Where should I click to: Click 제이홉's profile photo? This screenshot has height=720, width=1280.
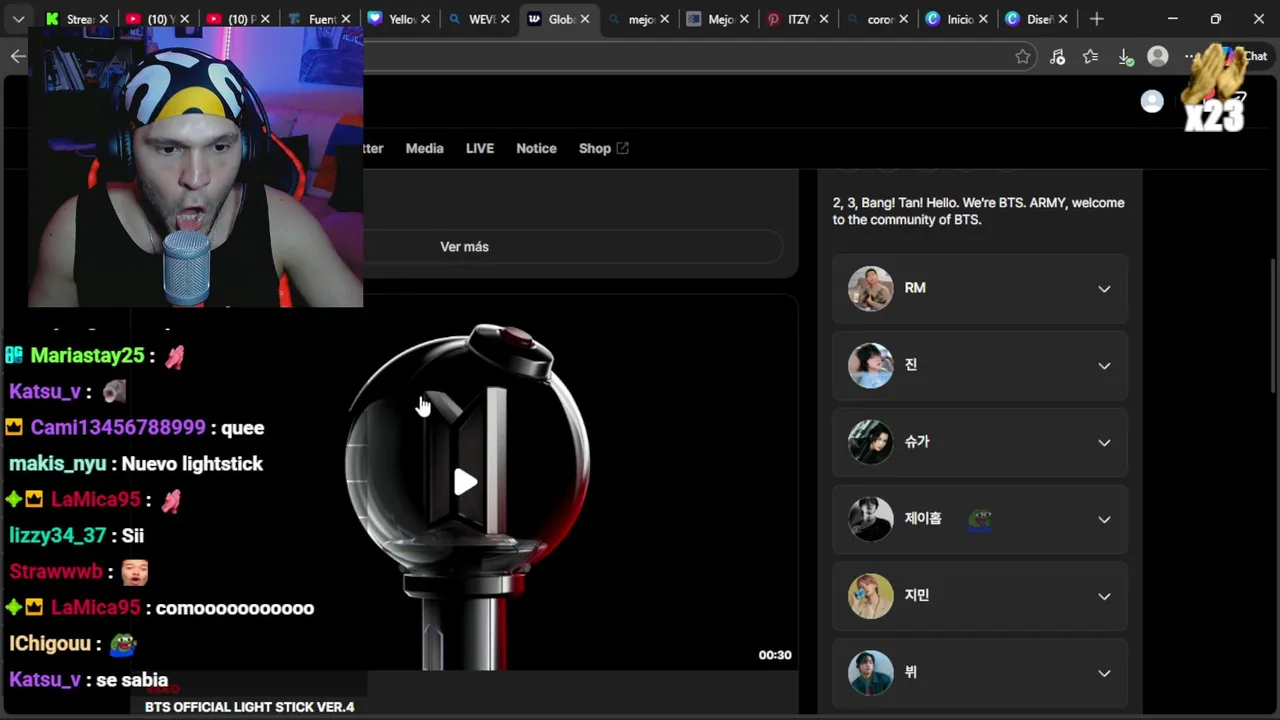click(870, 519)
